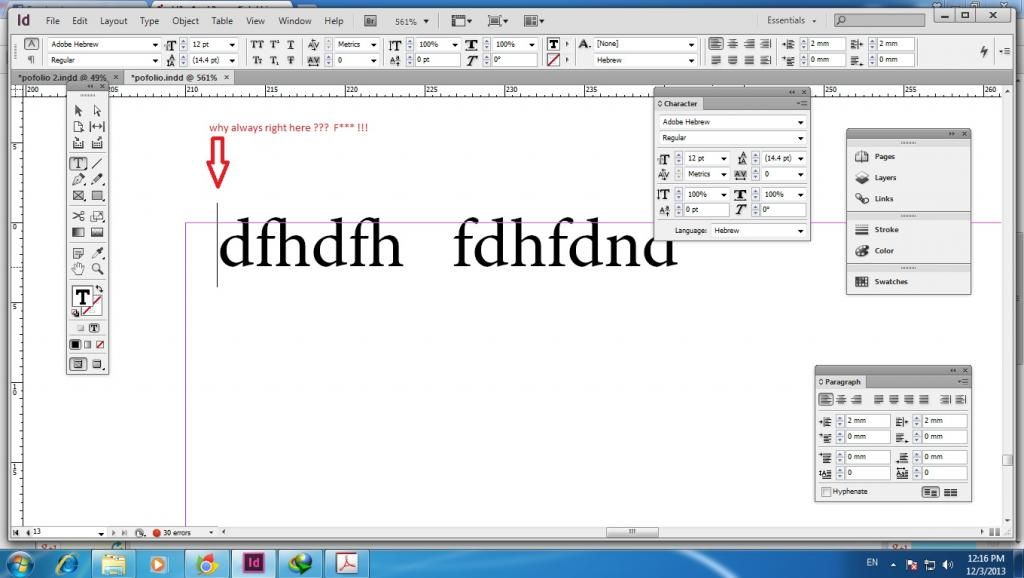The width and height of the screenshot is (1024, 578).
Task: Open the Character panel flyout menu
Action: click(802, 104)
